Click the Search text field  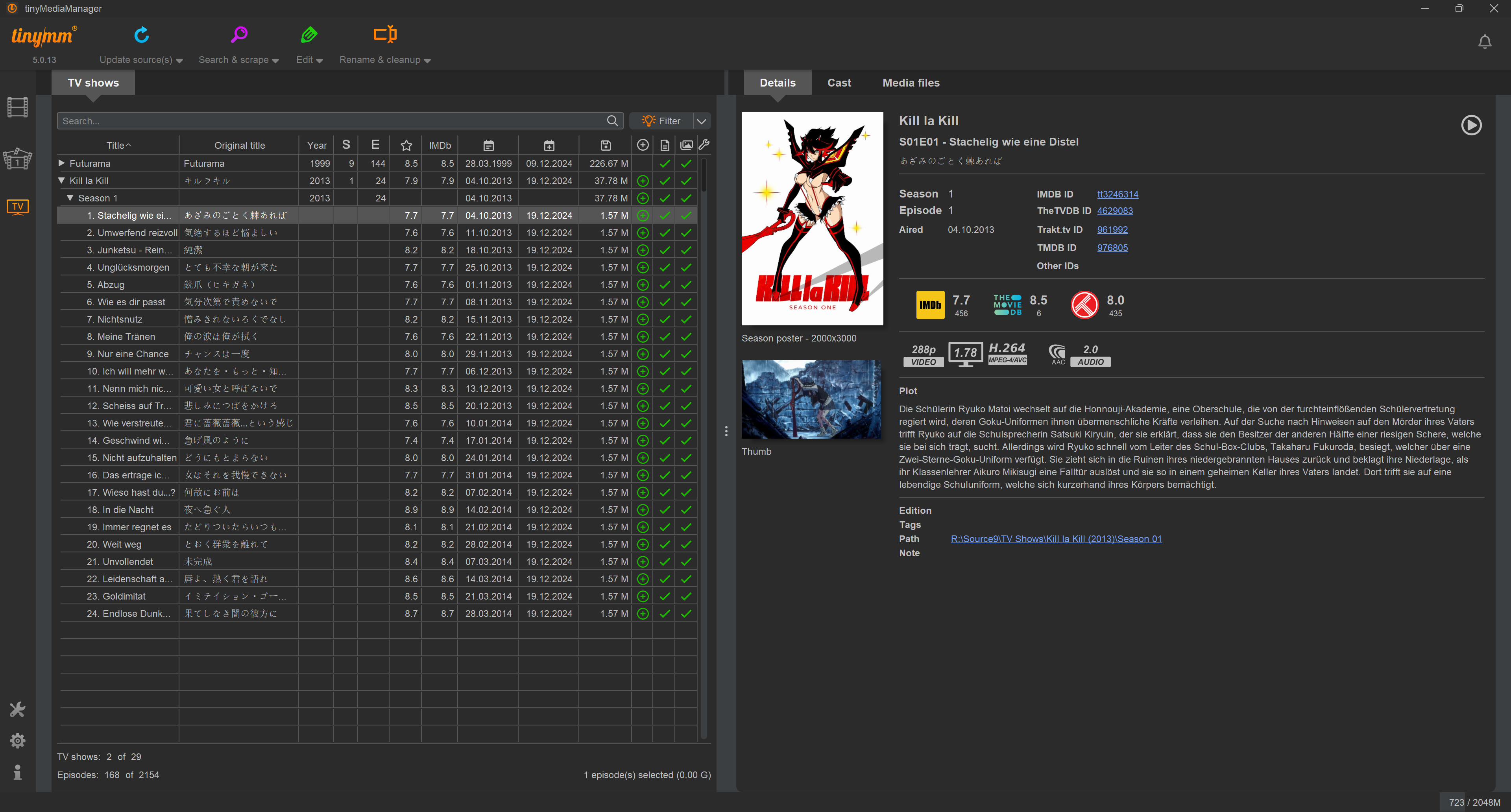pyautogui.click(x=331, y=121)
